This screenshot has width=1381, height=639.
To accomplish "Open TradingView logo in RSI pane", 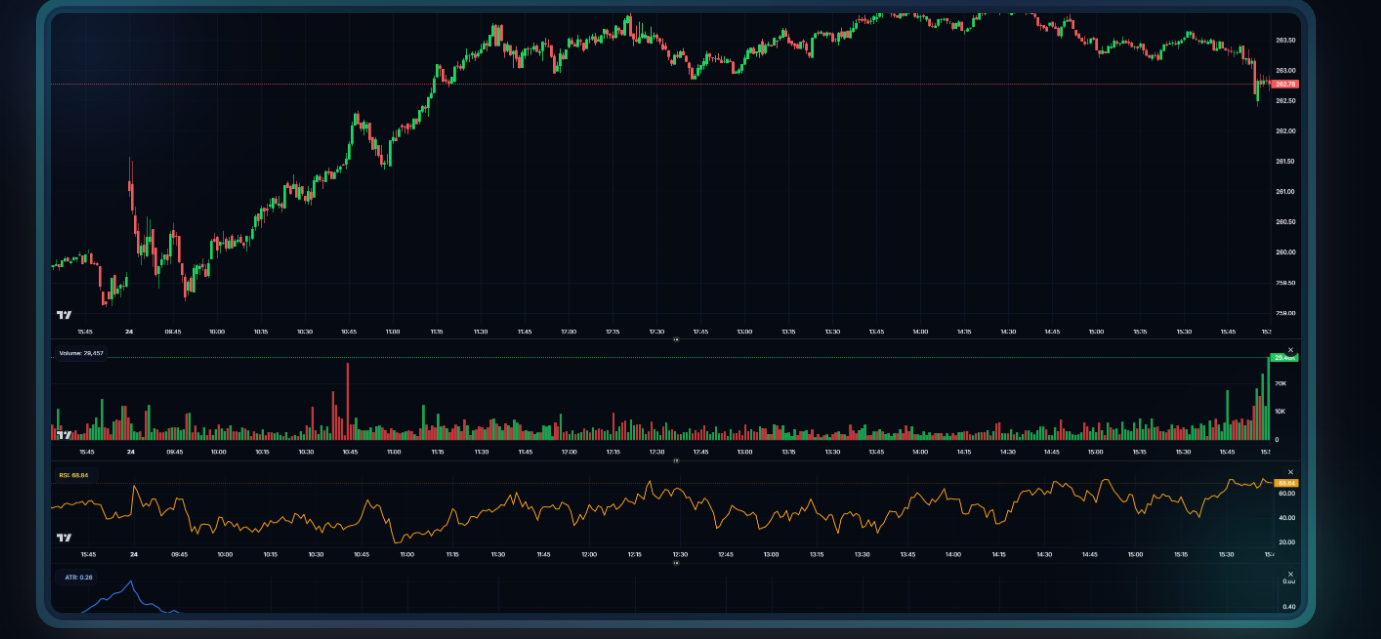I will 64,537.
